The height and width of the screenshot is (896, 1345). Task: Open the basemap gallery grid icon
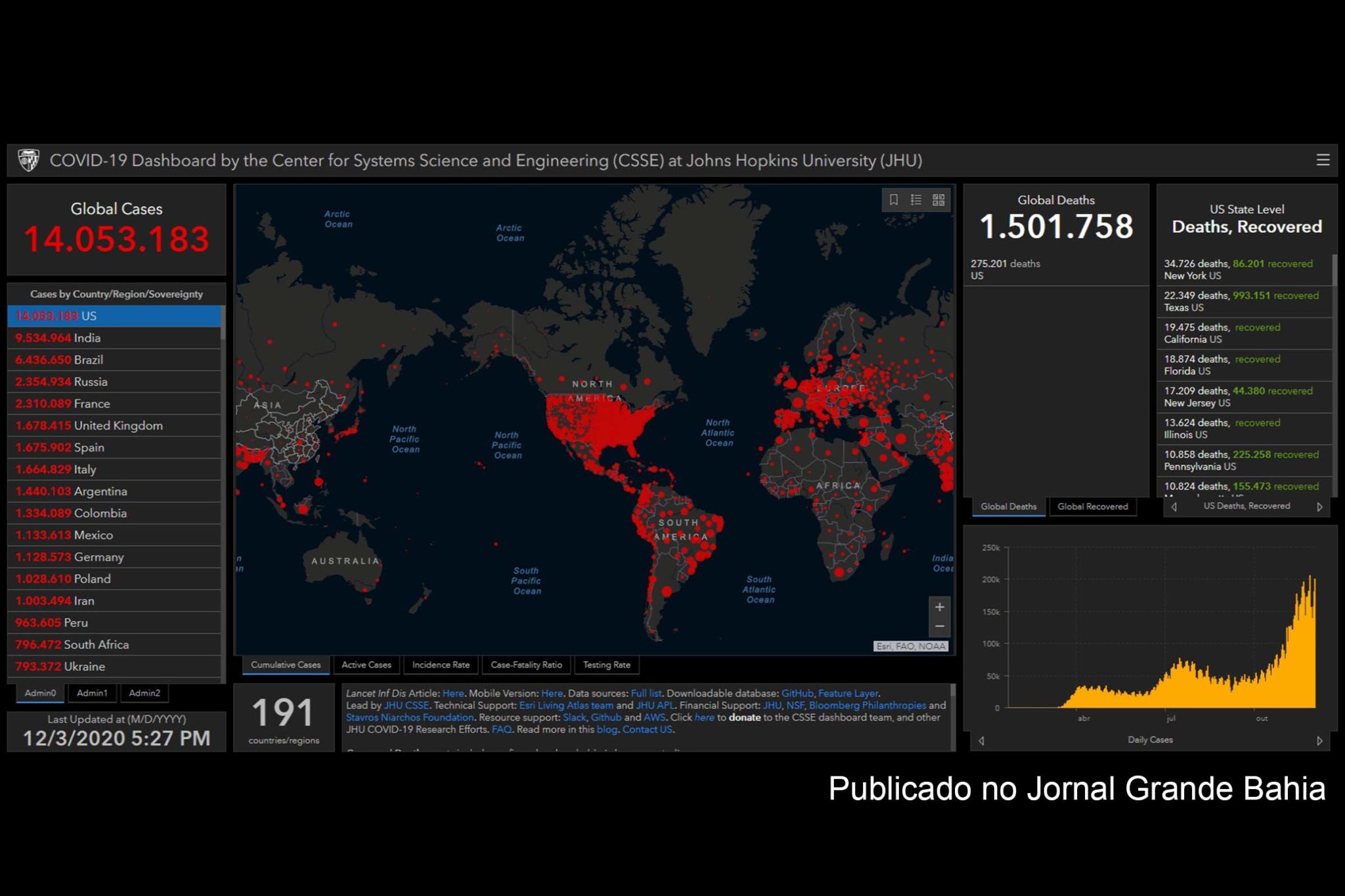pyautogui.click(x=938, y=200)
